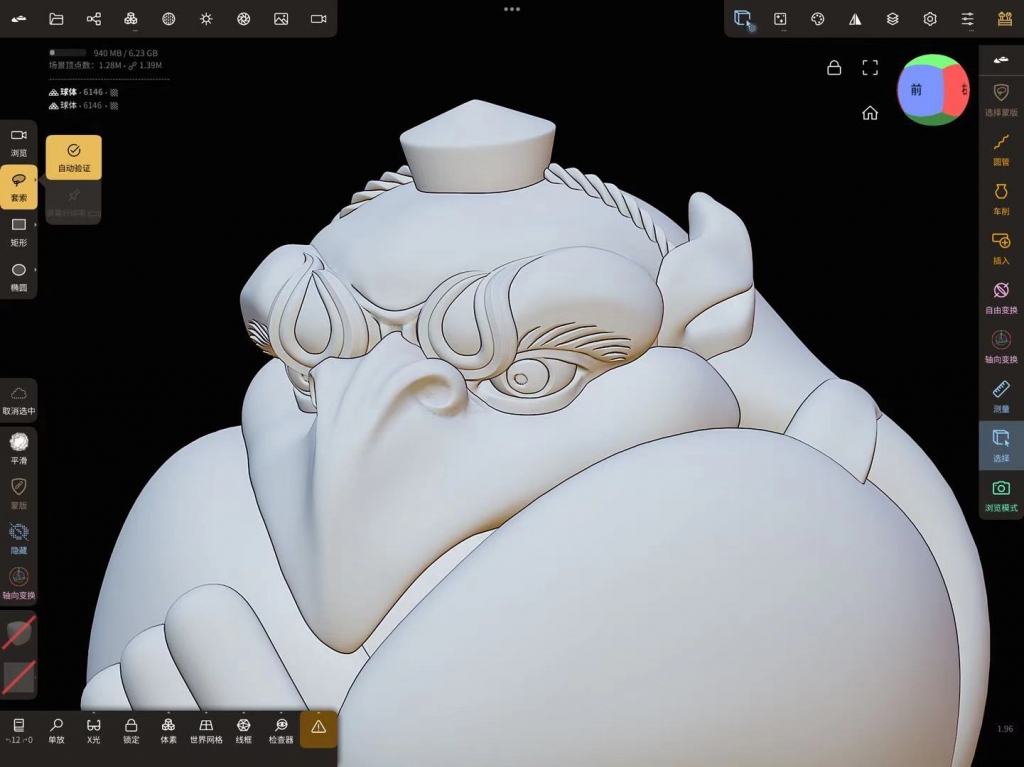Toggle 自动验证 auto-validate option
Screen dimensions: 1024x767
pyautogui.click(x=74, y=157)
